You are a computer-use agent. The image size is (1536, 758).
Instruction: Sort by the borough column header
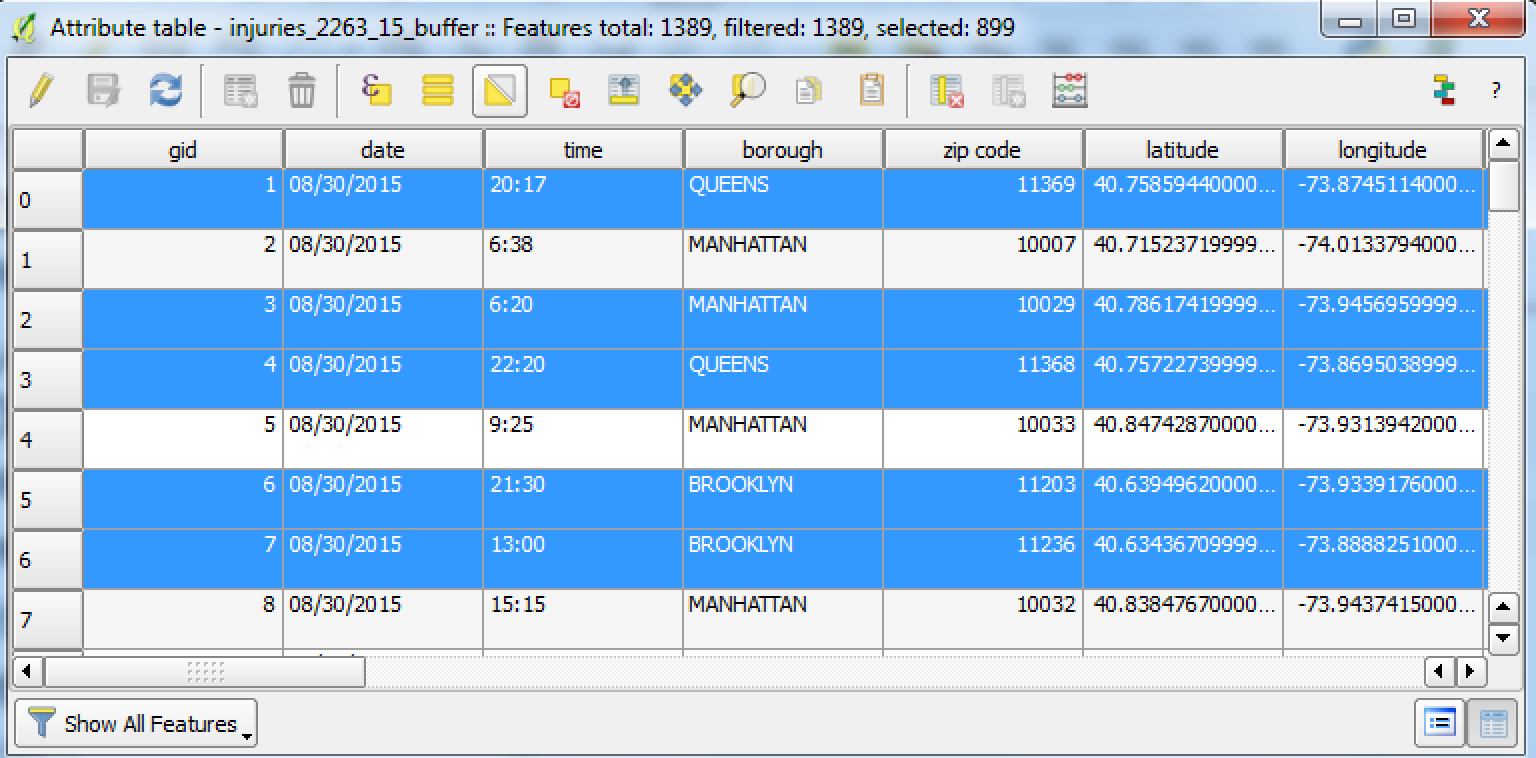(x=782, y=150)
